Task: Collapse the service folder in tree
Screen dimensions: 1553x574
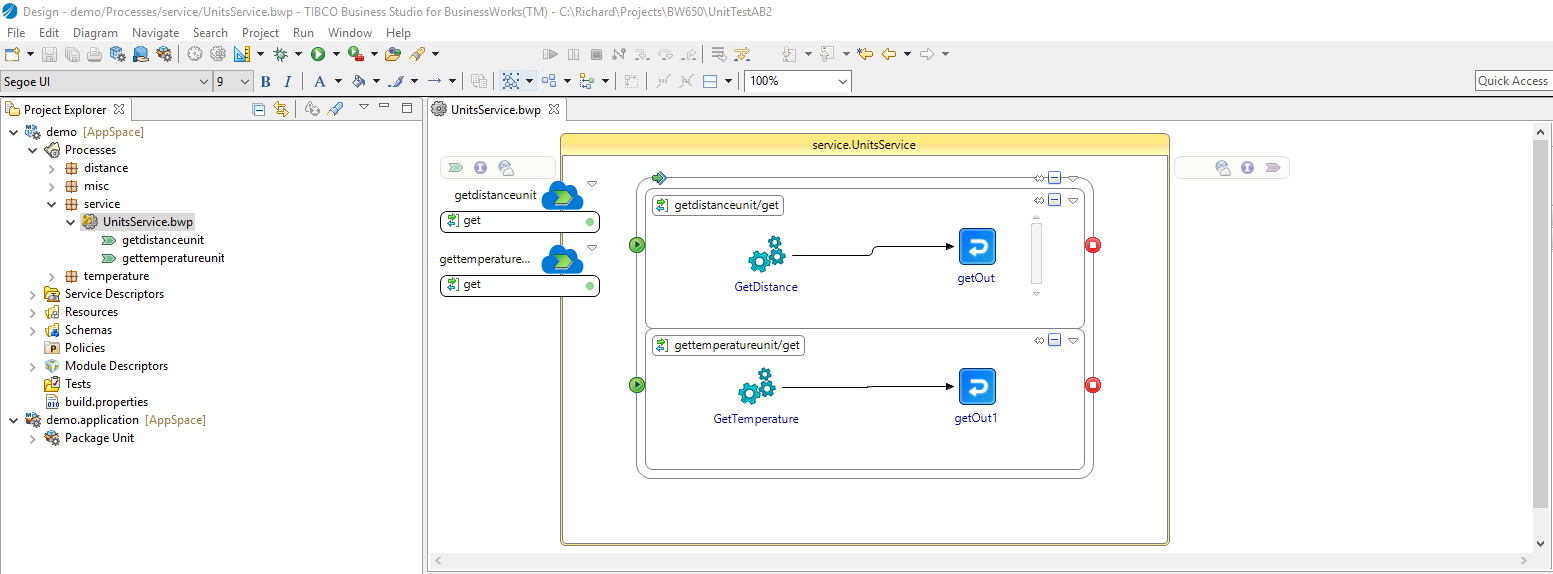Action: pos(52,204)
